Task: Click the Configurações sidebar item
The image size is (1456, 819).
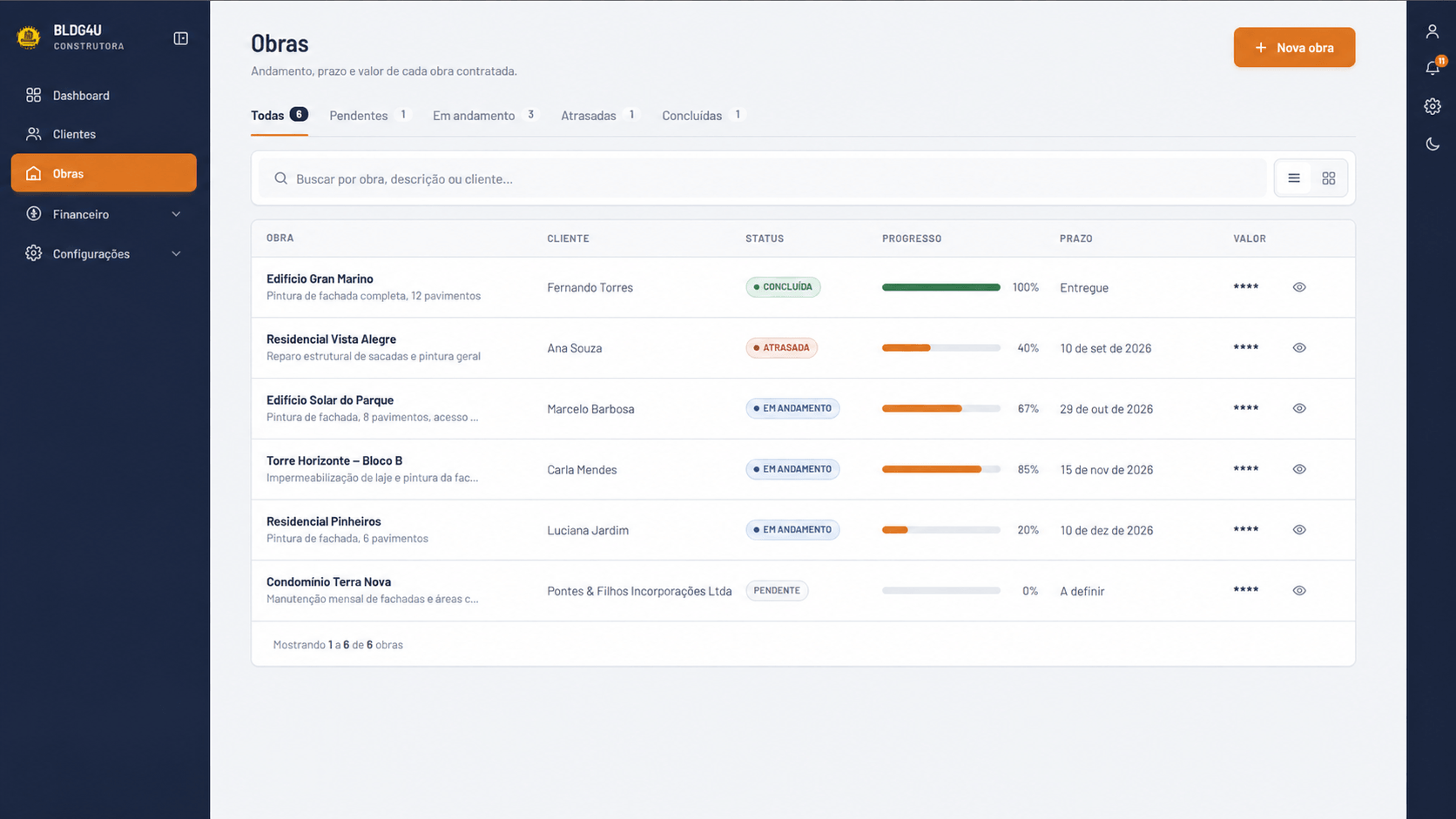Action: pyautogui.click(x=104, y=254)
